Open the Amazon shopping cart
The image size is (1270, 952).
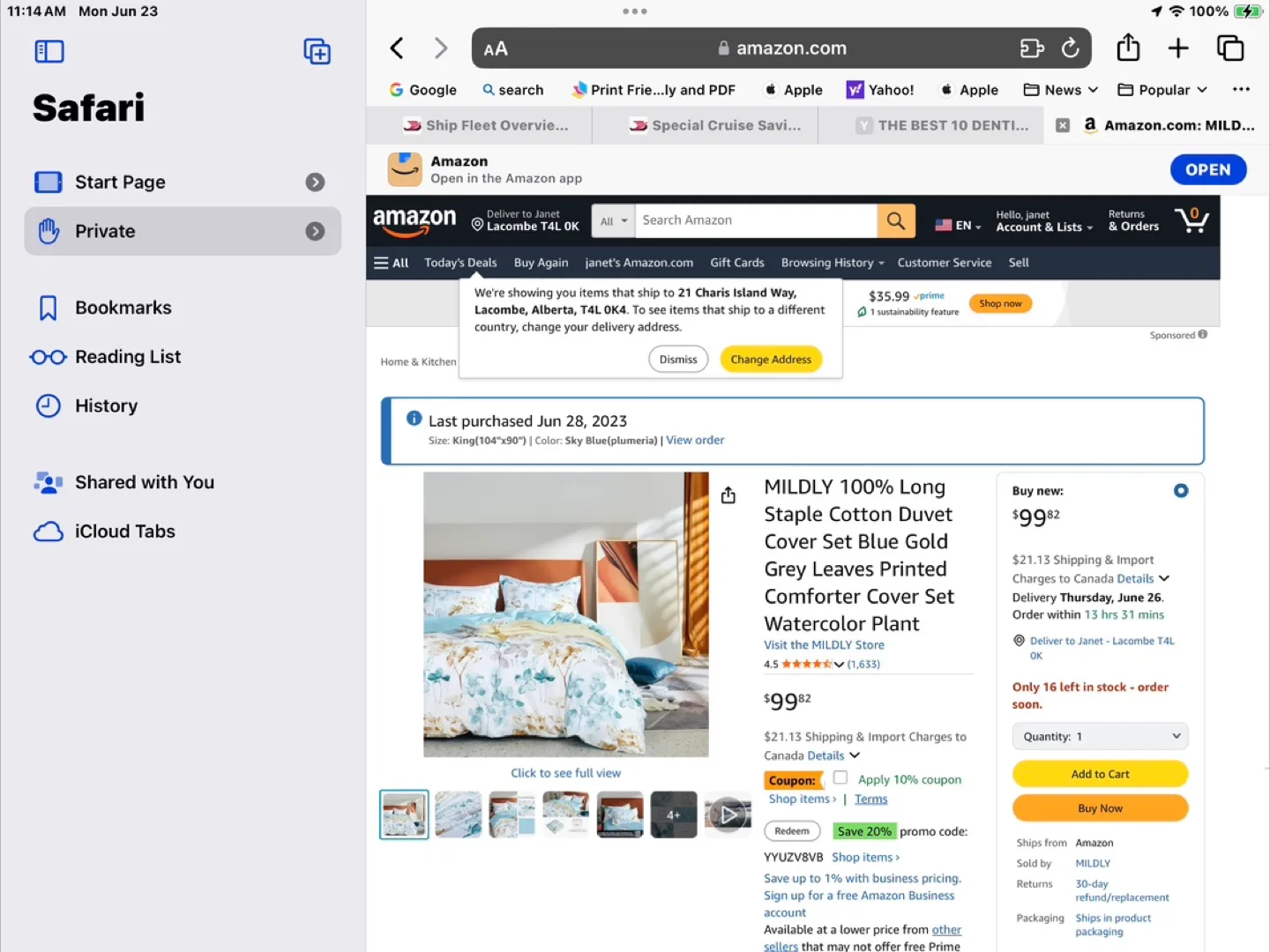pyautogui.click(x=1192, y=219)
